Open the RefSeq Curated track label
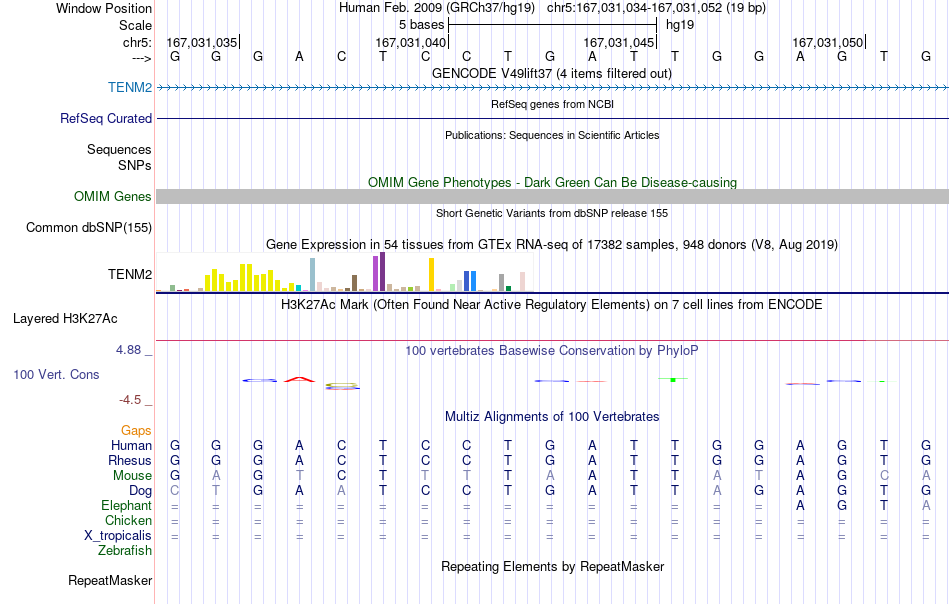This screenshot has width=950, height=604. (105, 118)
